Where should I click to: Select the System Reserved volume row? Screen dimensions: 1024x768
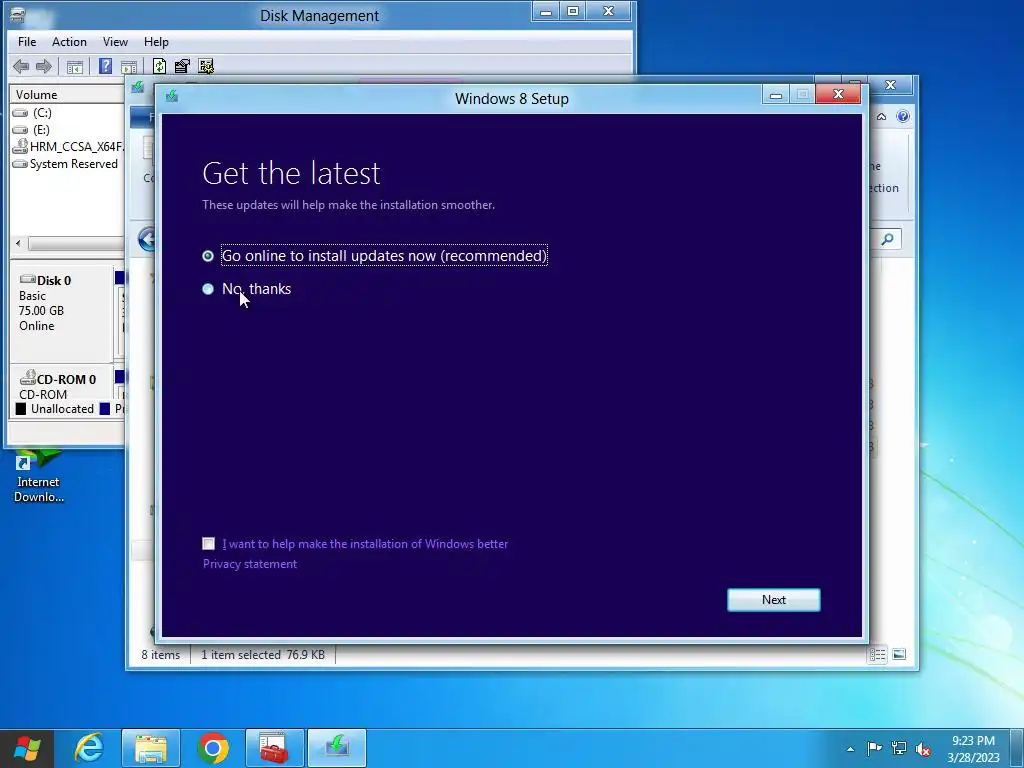pyautogui.click(x=67, y=164)
